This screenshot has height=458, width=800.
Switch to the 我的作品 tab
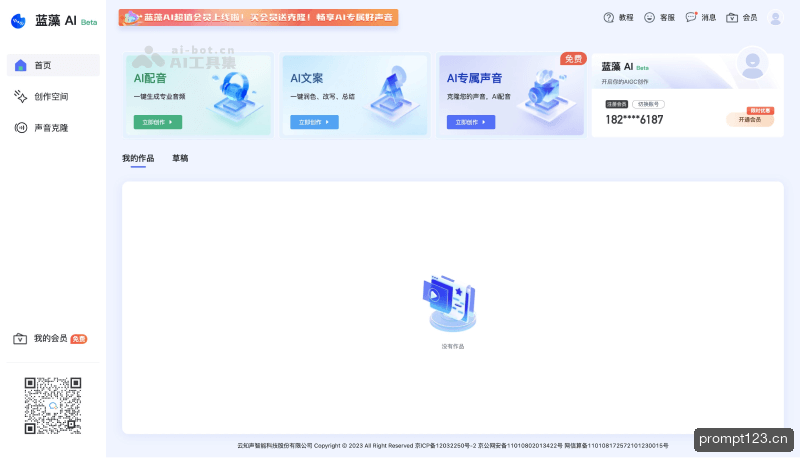point(138,158)
